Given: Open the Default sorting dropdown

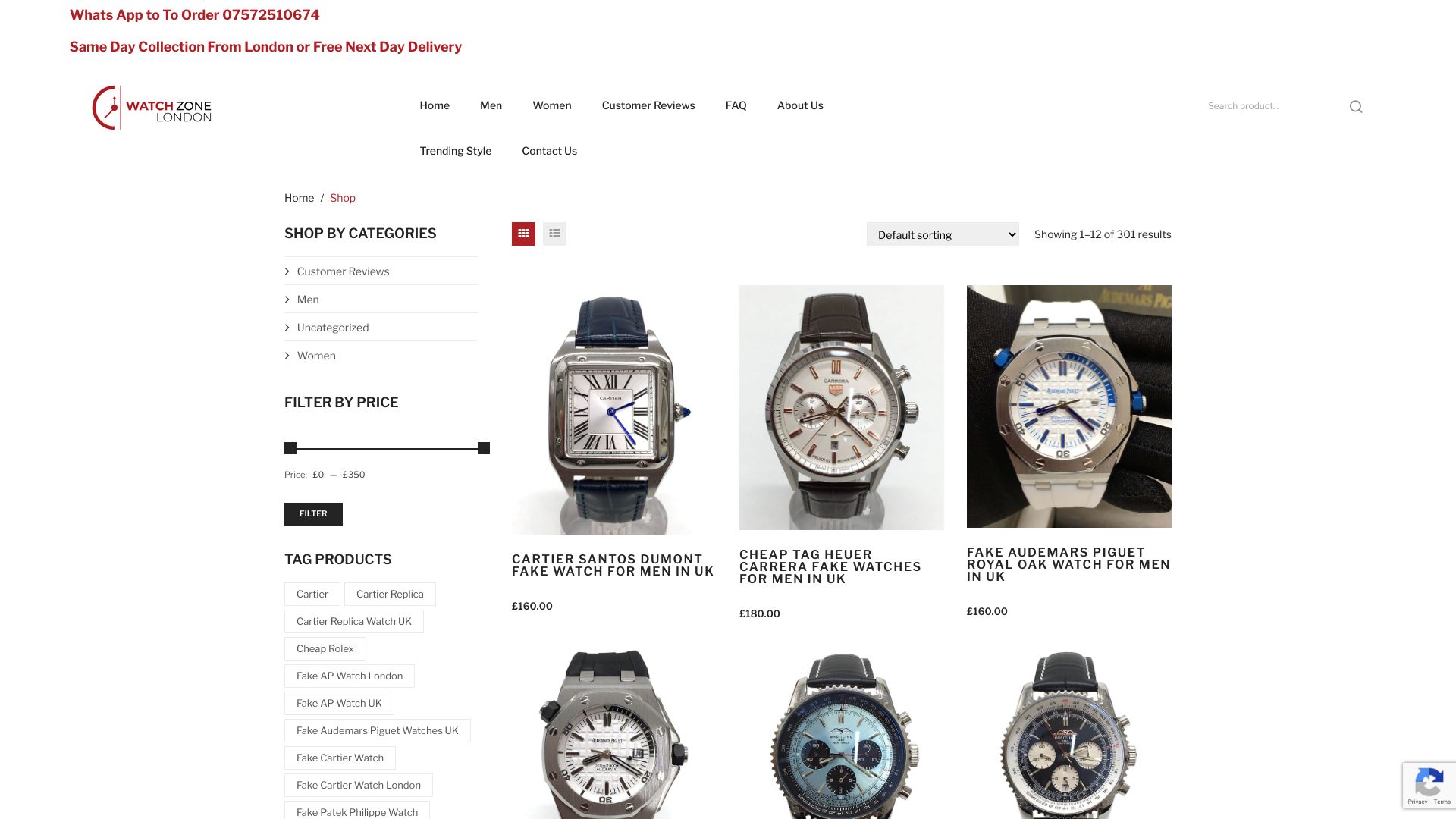Looking at the screenshot, I should pos(943,234).
